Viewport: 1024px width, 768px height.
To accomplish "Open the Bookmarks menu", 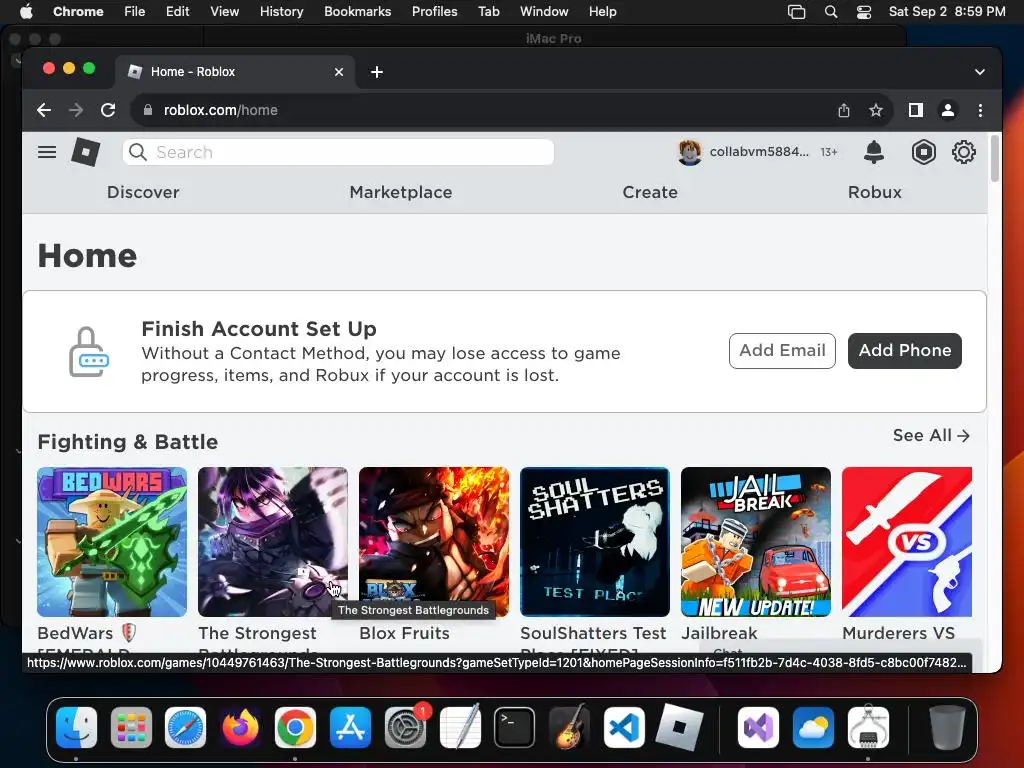I will coord(357,11).
